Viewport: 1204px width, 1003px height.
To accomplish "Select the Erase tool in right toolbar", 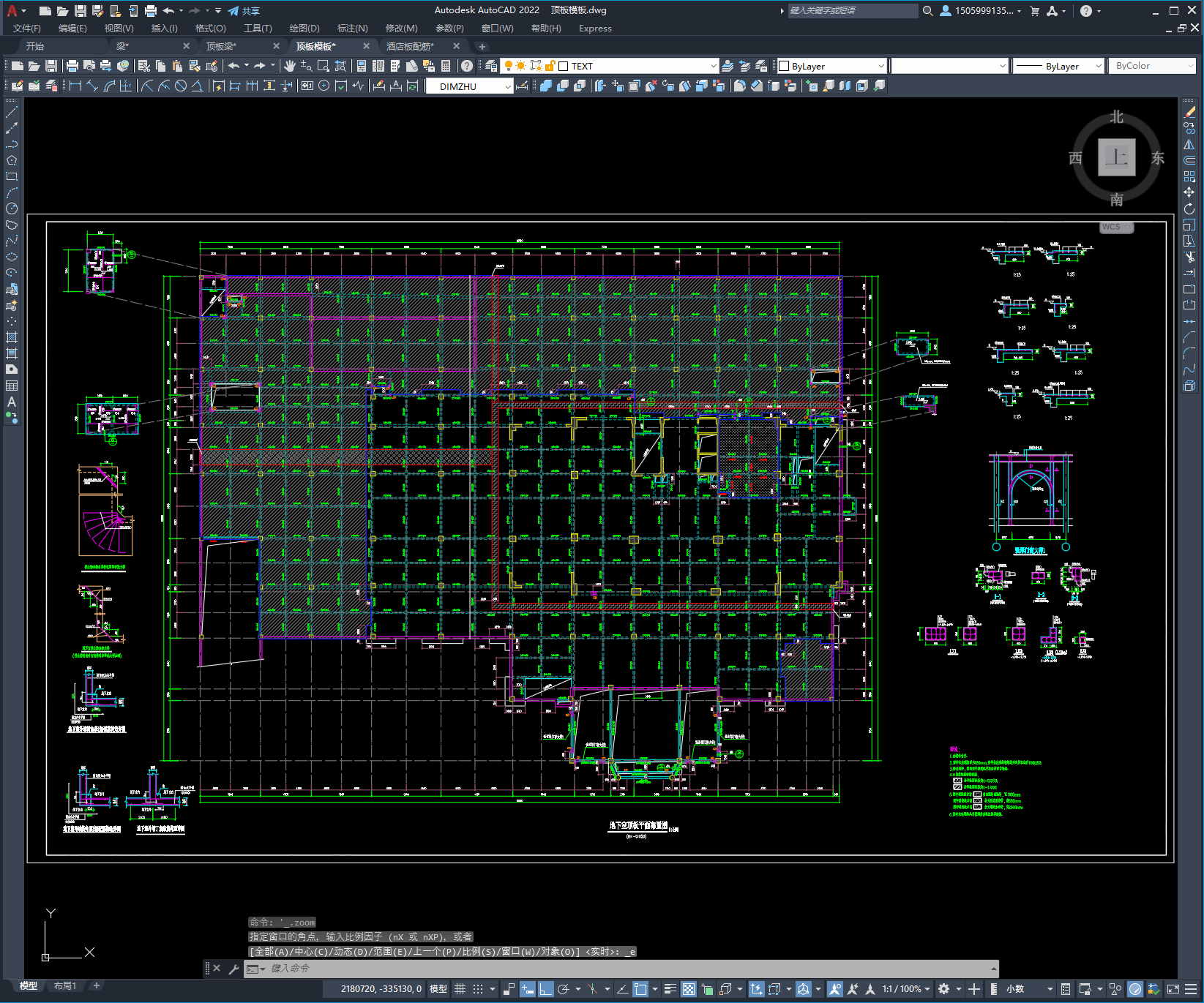I will pos(1189,112).
